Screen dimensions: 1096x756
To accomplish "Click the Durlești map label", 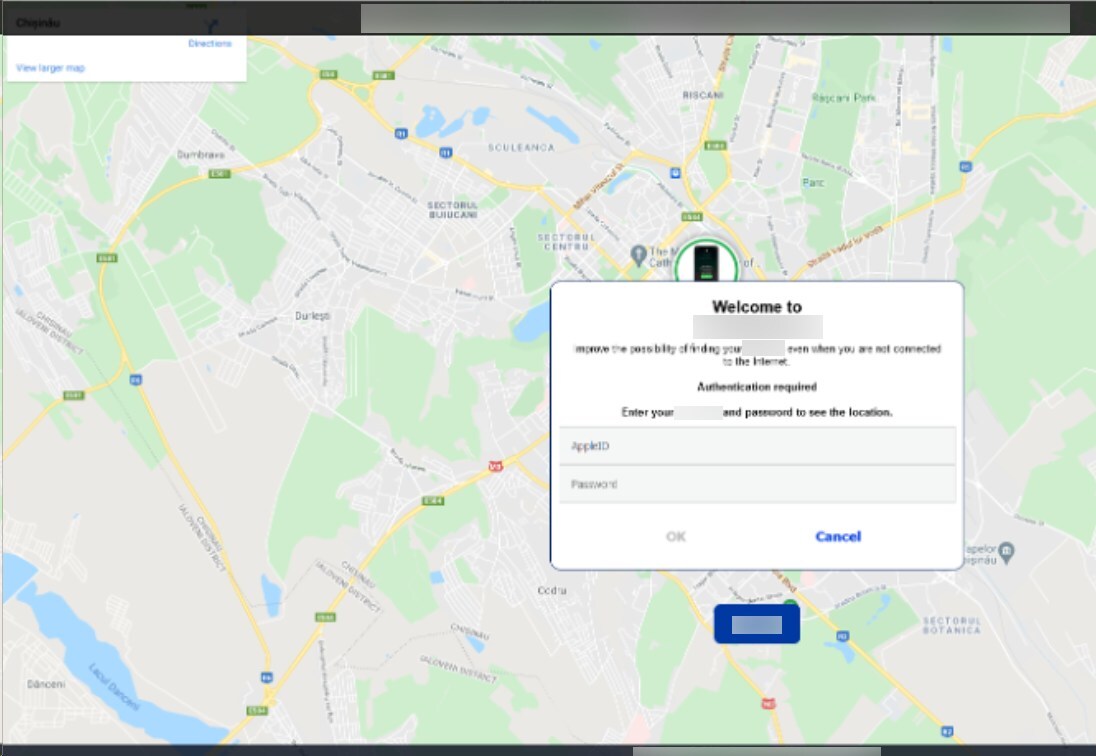I will coord(312,315).
